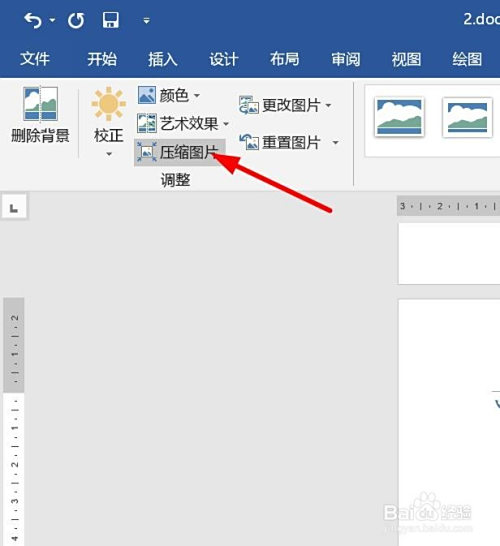Click the 删除背景 (Remove Background) icon
This screenshot has width=500, height=546.
click(x=40, y=103)
